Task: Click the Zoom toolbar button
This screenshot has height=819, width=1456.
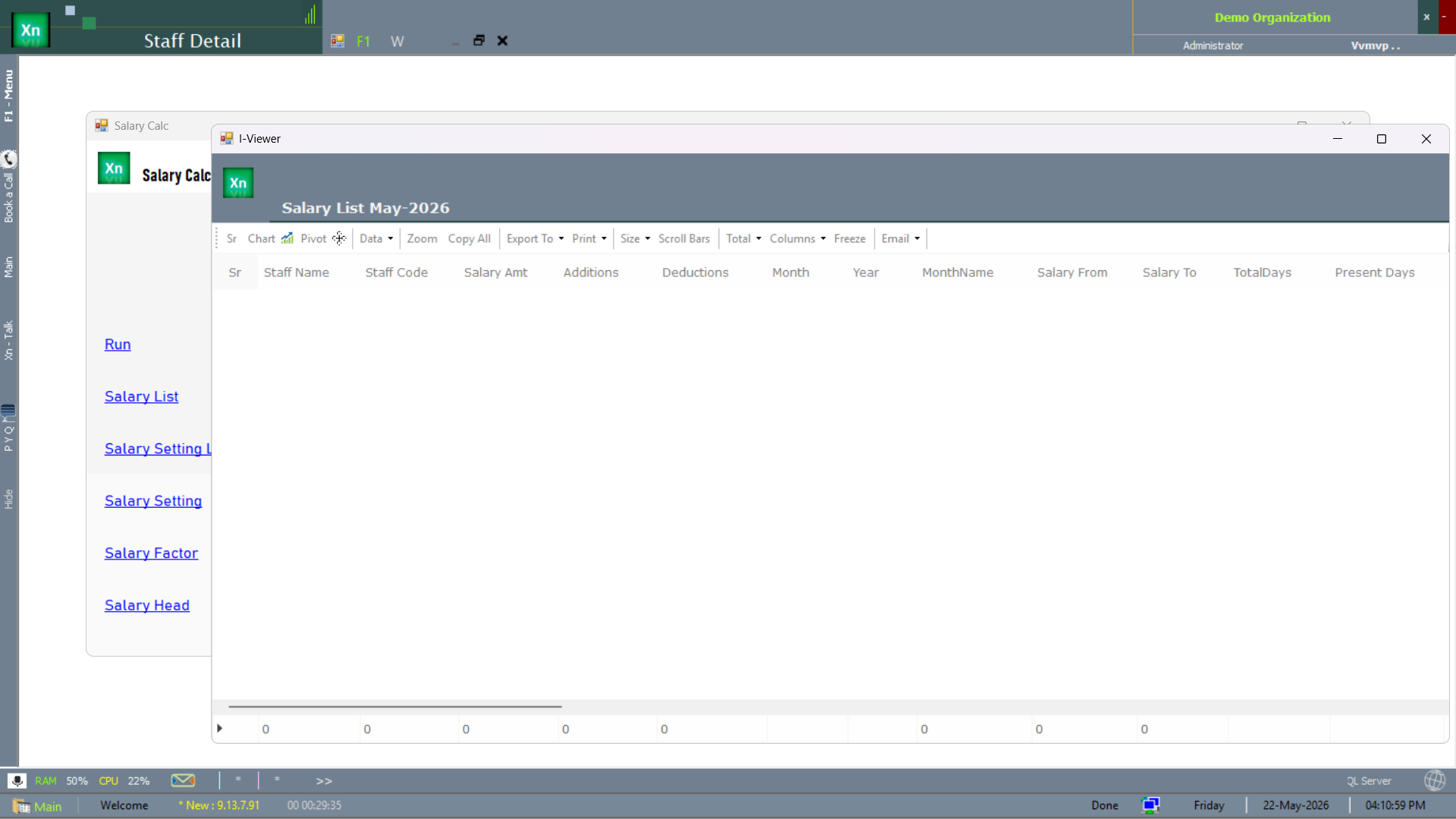Action: coord(422,238)
